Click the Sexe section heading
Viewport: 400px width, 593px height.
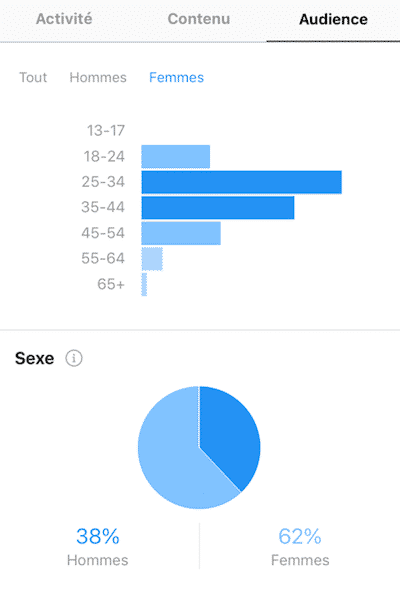click(34, 358)
